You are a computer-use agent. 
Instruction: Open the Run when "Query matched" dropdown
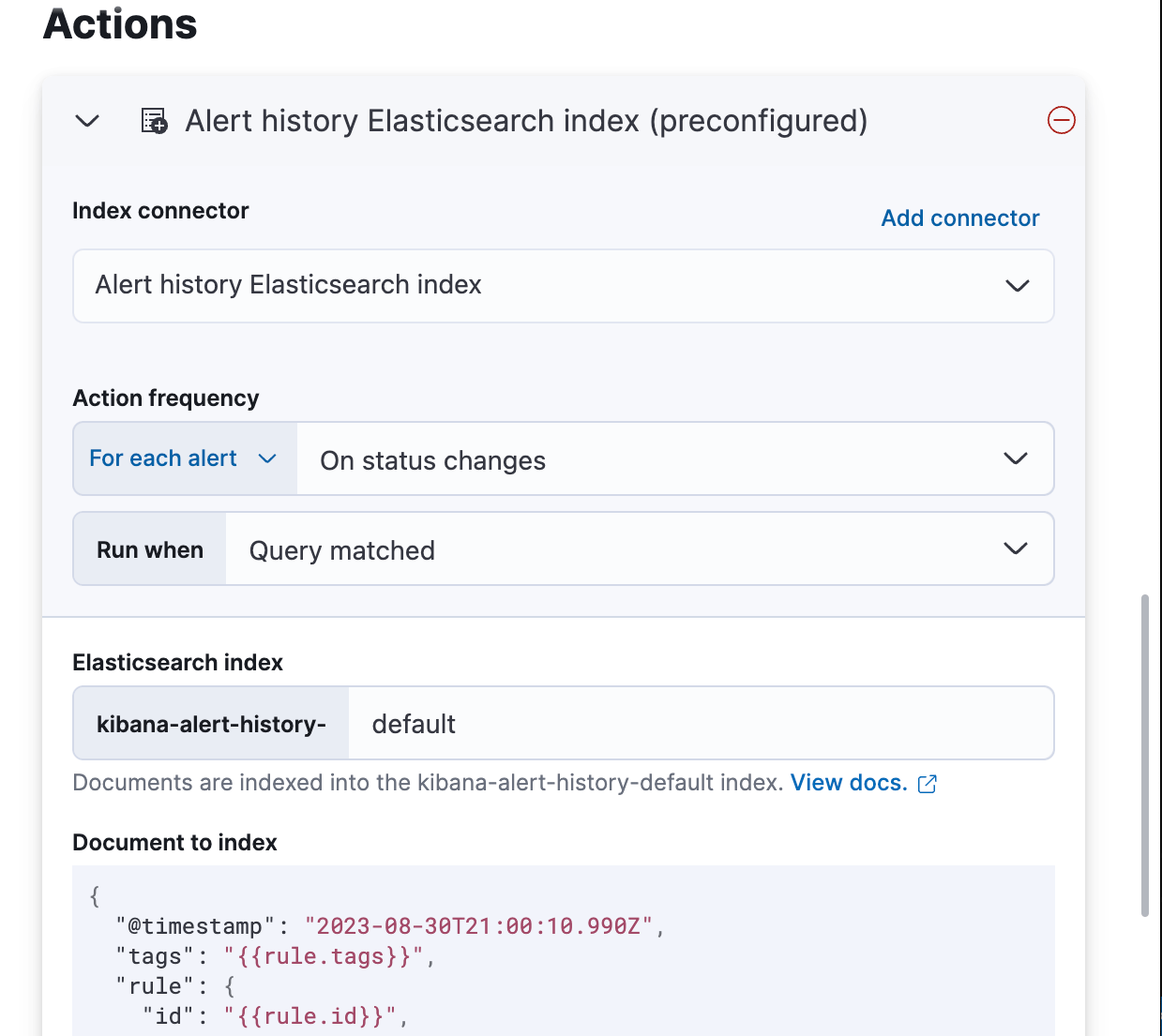click(638, 549)
